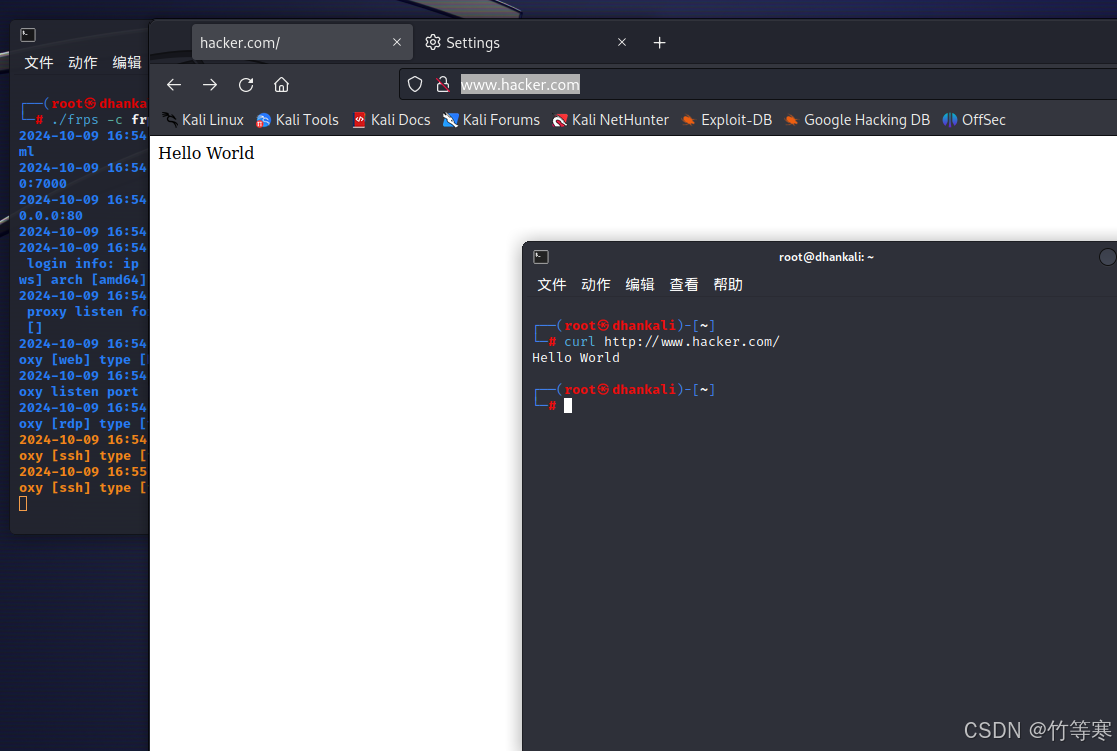Reload the hacker.com page
This screenshot has width=1117, height=751.
[246, 85]
